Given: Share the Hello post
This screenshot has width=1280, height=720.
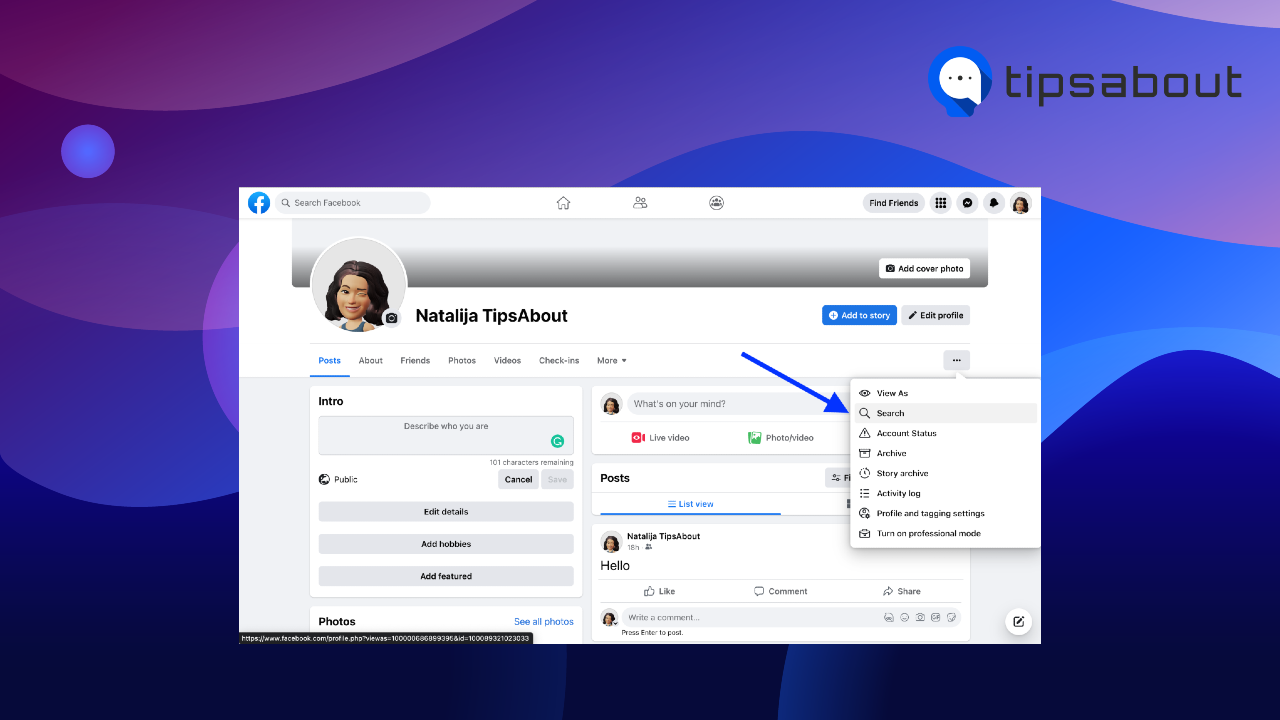Looking at the screenshot, I should point(902,591).
